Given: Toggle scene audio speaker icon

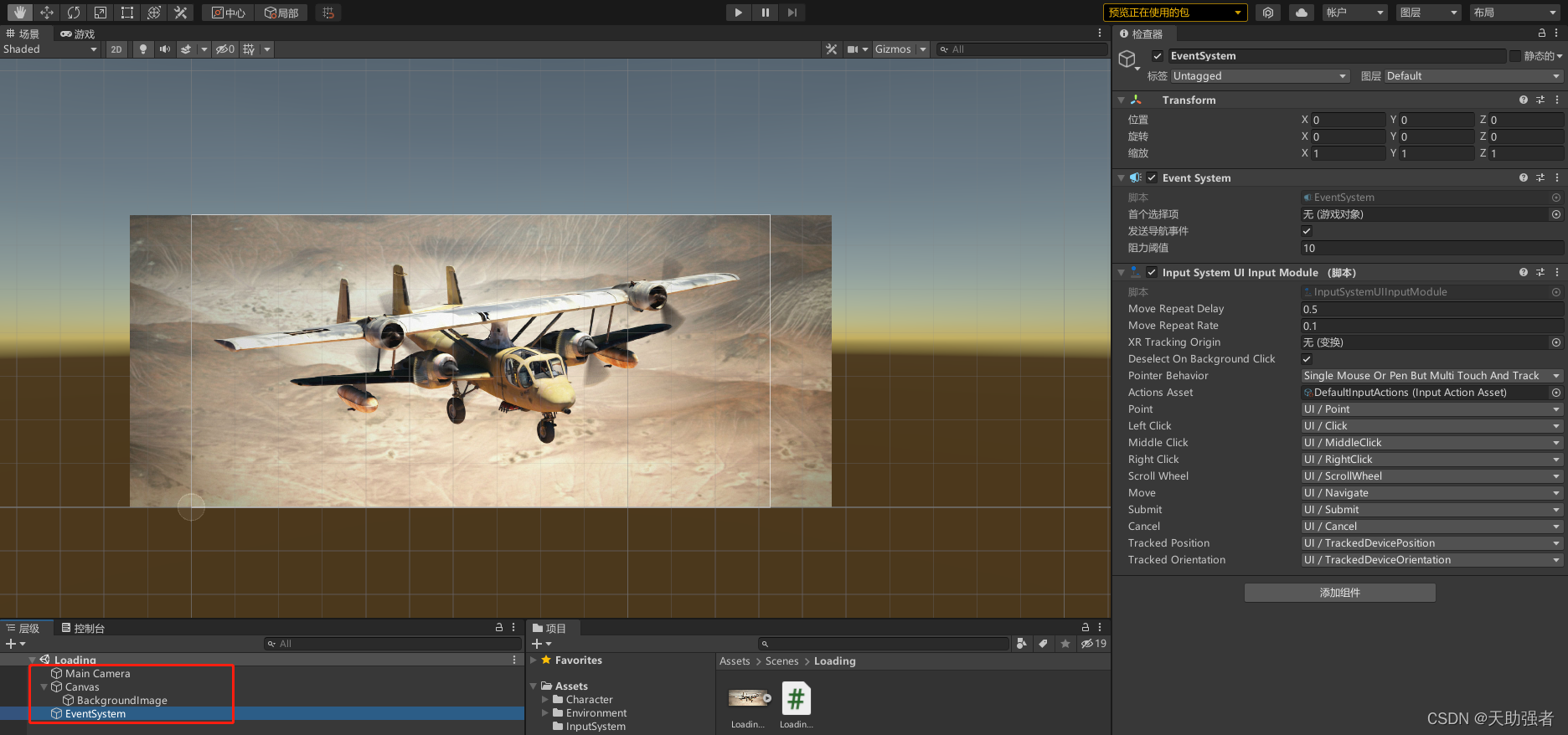Looking at the screenshot, I should pos(165,49).
